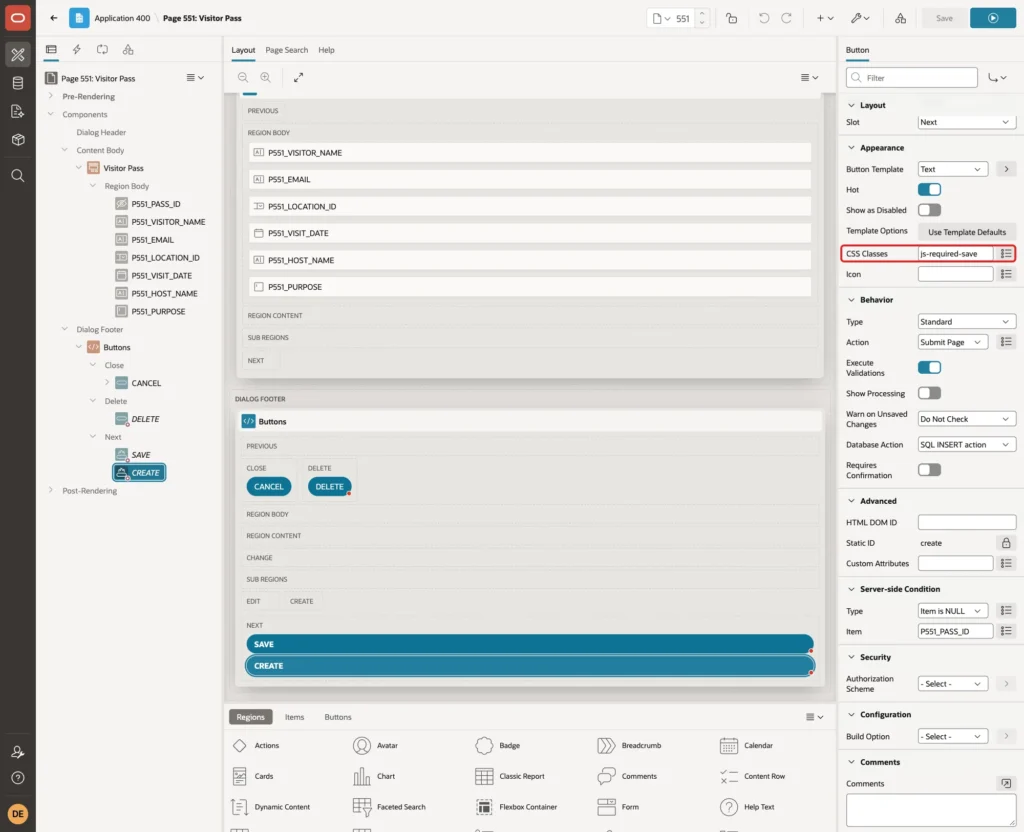Open the App Builder icon in sidebar
This screenshot has width=1024, height=832.
[x=18, y=55]
